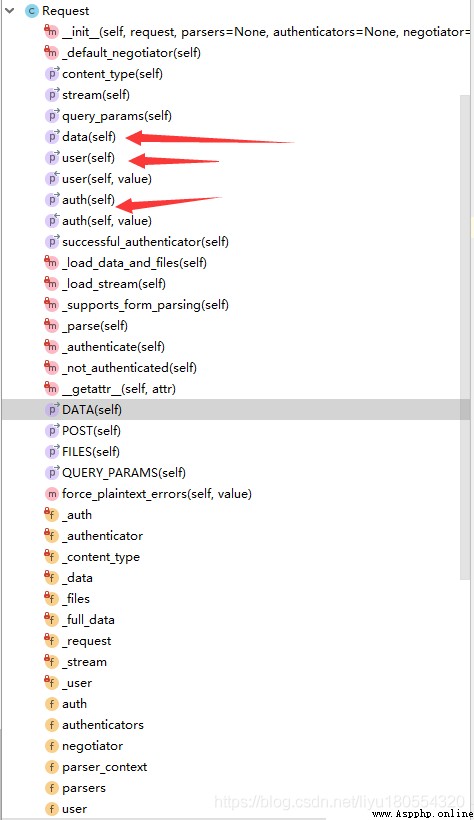Click the setter property icon beside user(self, value)
The image size is (474, 820).
point(52,179)
